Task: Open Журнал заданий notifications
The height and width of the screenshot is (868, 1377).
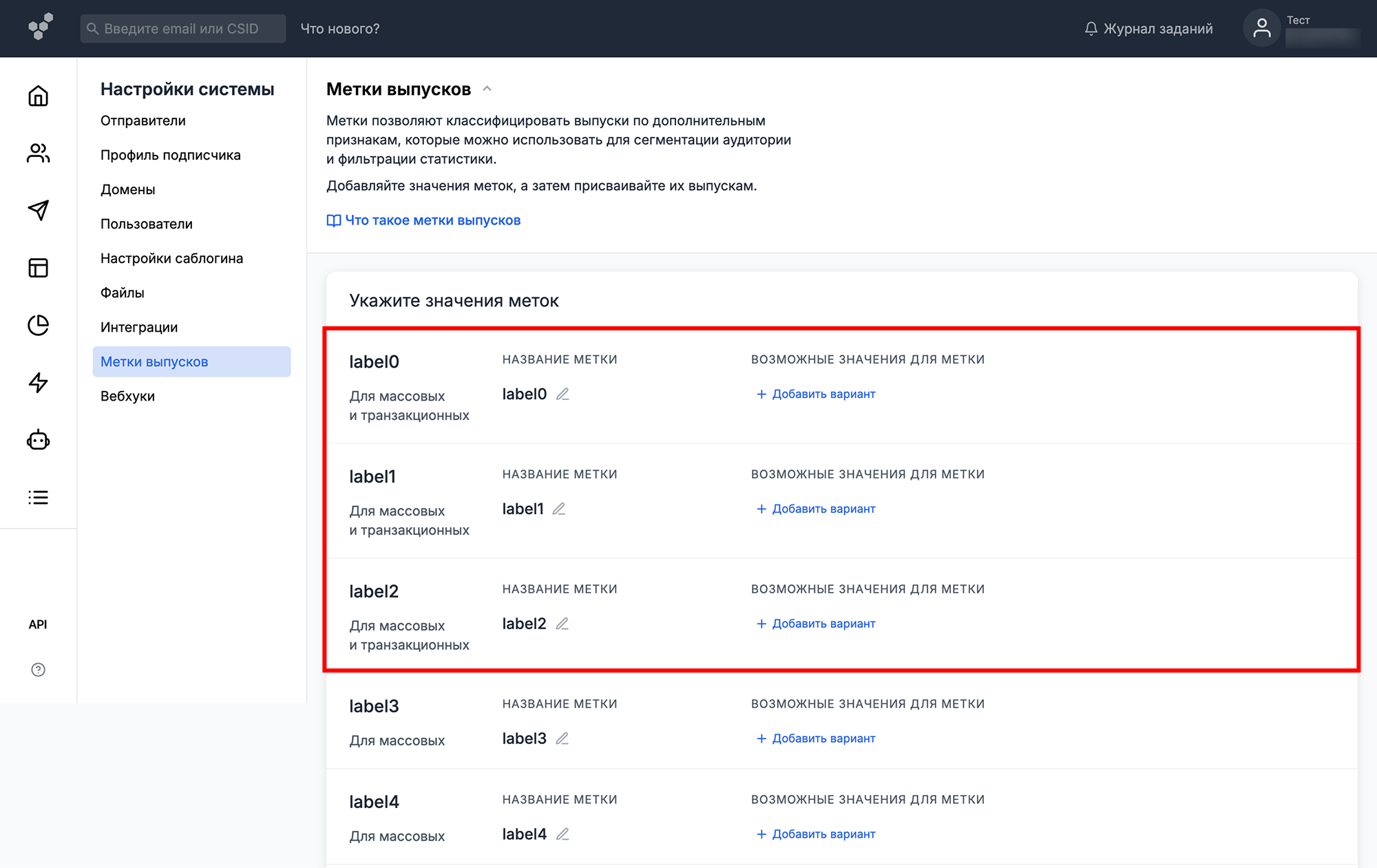Action: (x=1148, y=28)
